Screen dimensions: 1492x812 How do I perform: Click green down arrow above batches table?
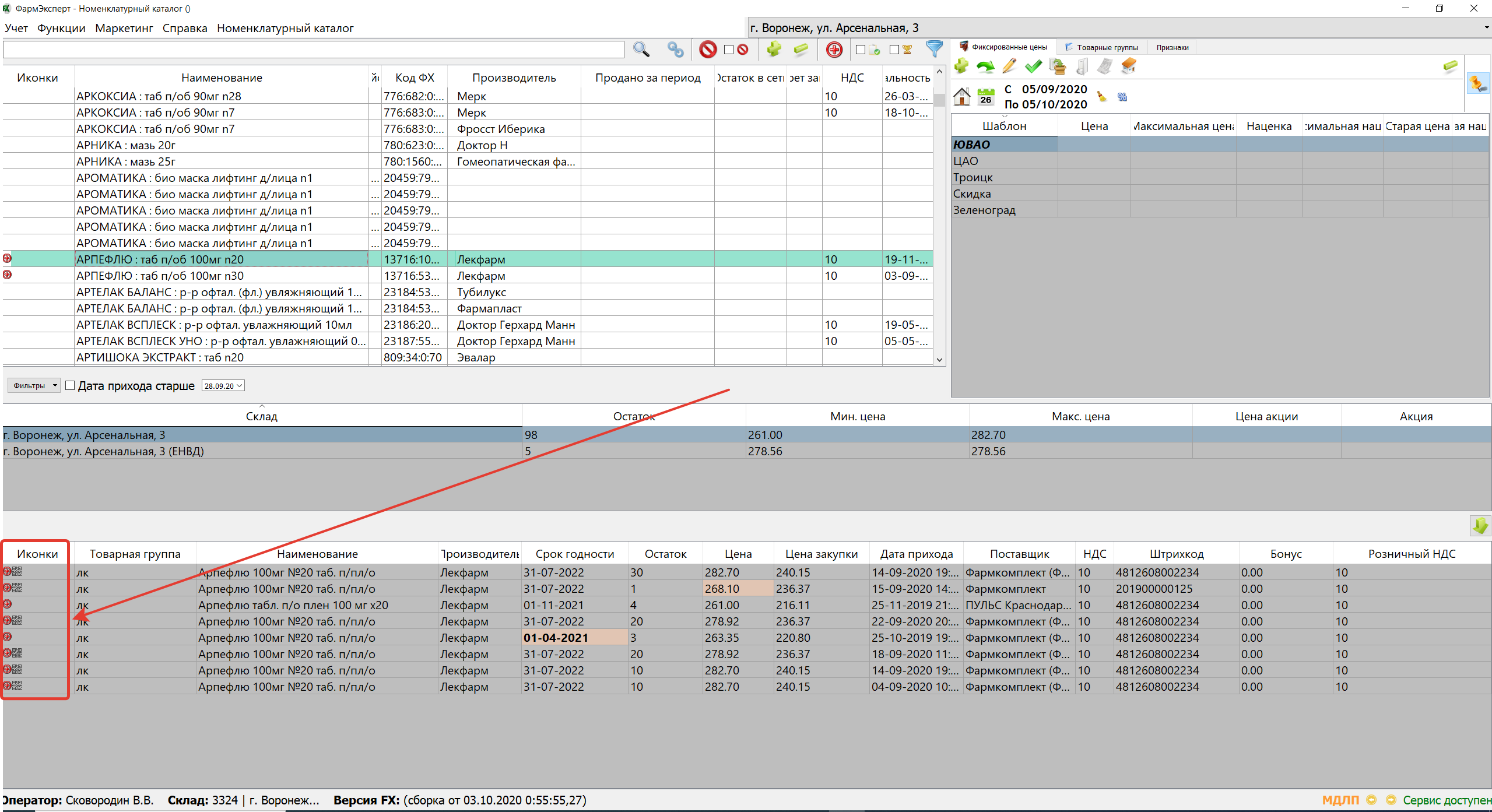[1480, 526]
